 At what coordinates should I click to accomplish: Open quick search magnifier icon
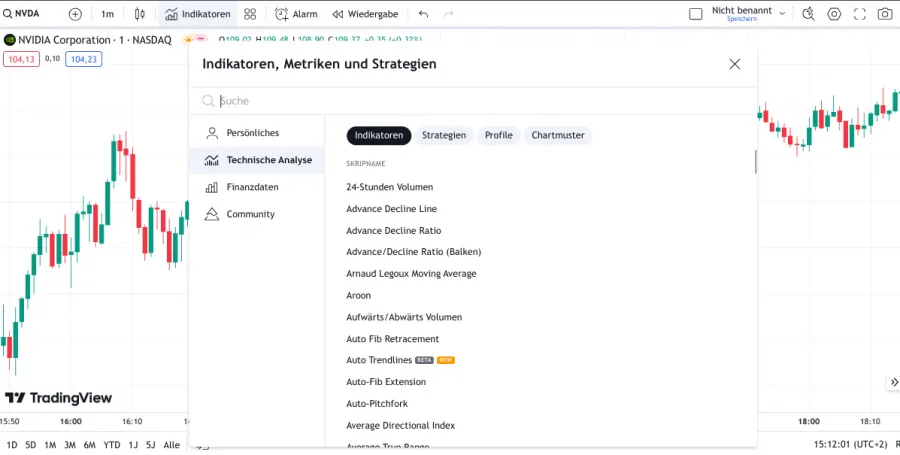[x=808, y=14]
